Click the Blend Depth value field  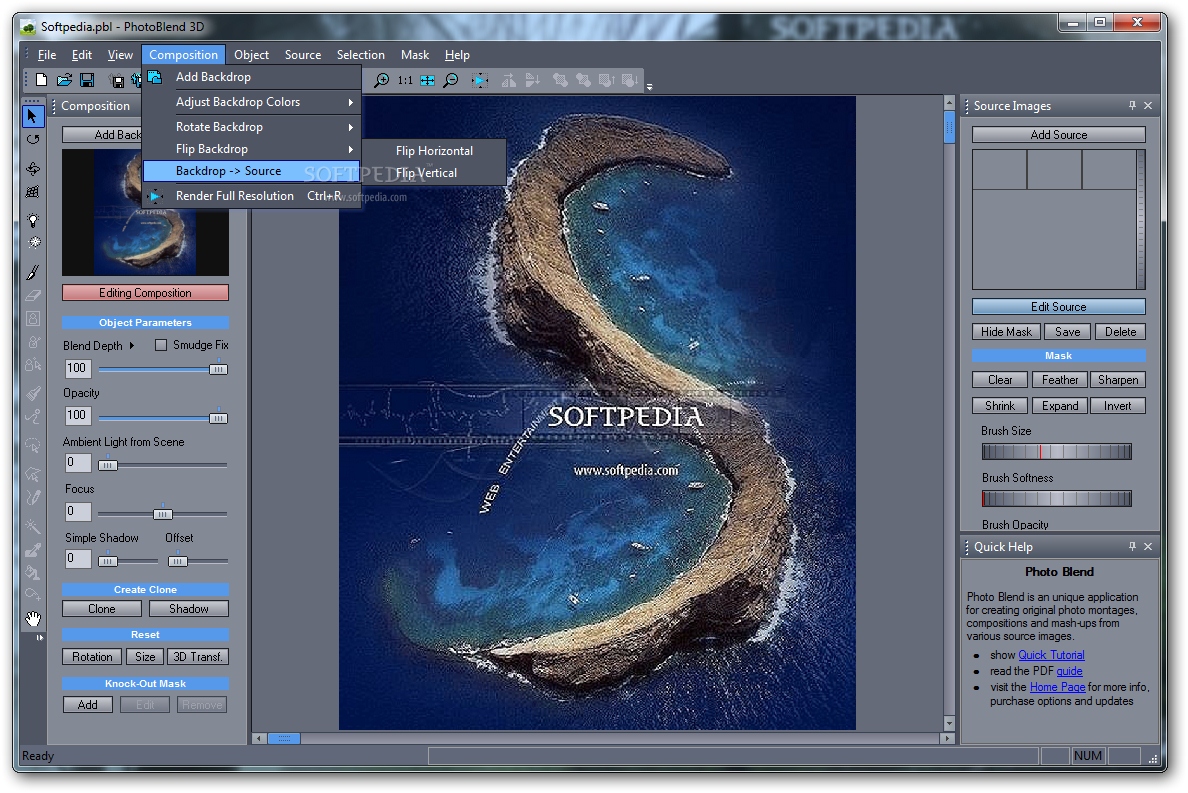click(78, 369)
